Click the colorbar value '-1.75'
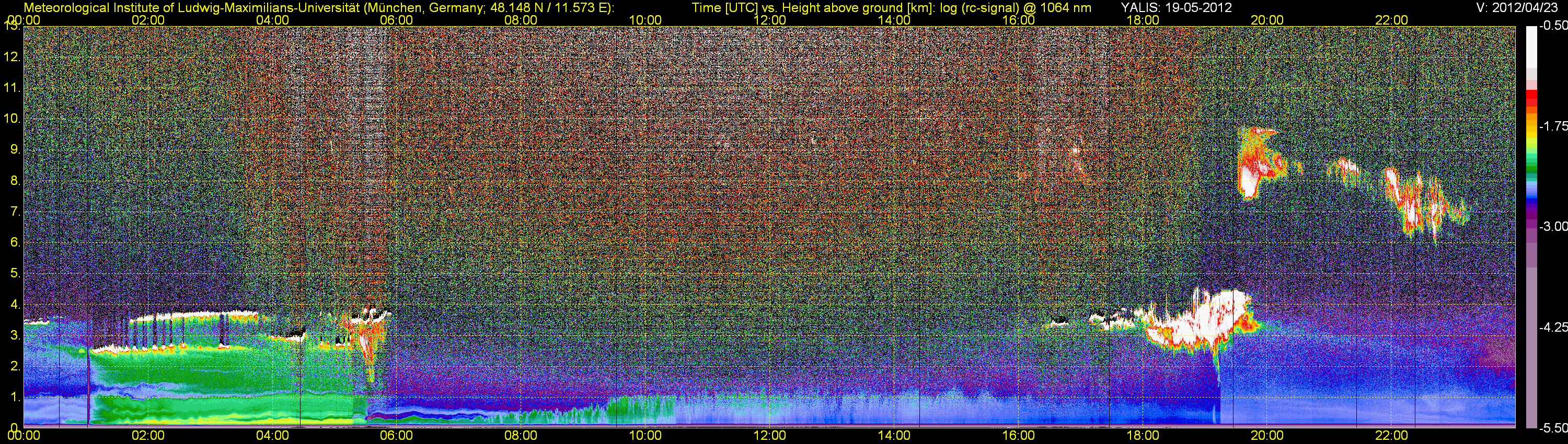The image size is (1568, 444). [x=1553, y=126]
